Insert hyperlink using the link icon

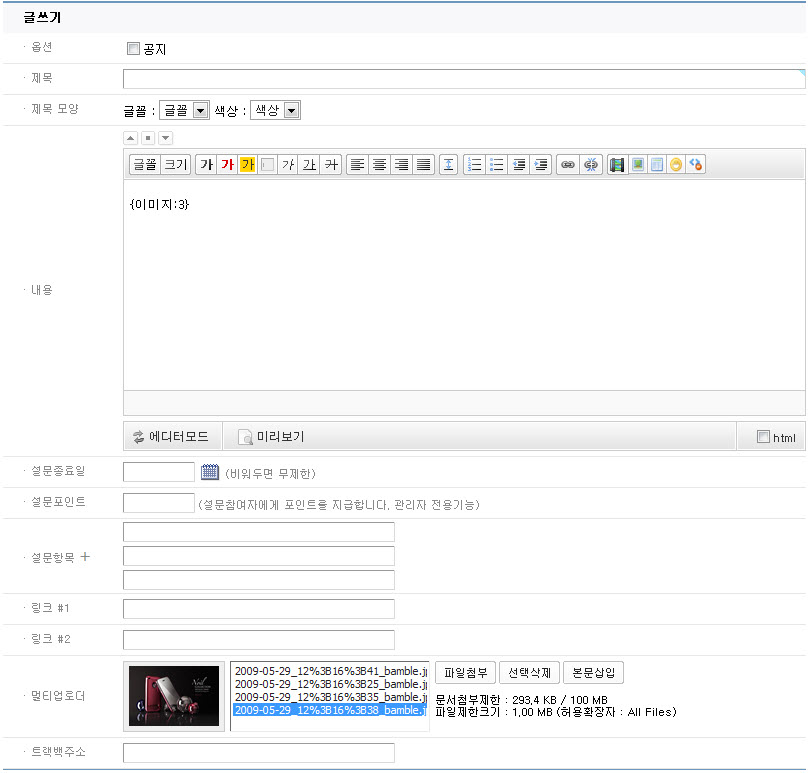click(567, 165)
